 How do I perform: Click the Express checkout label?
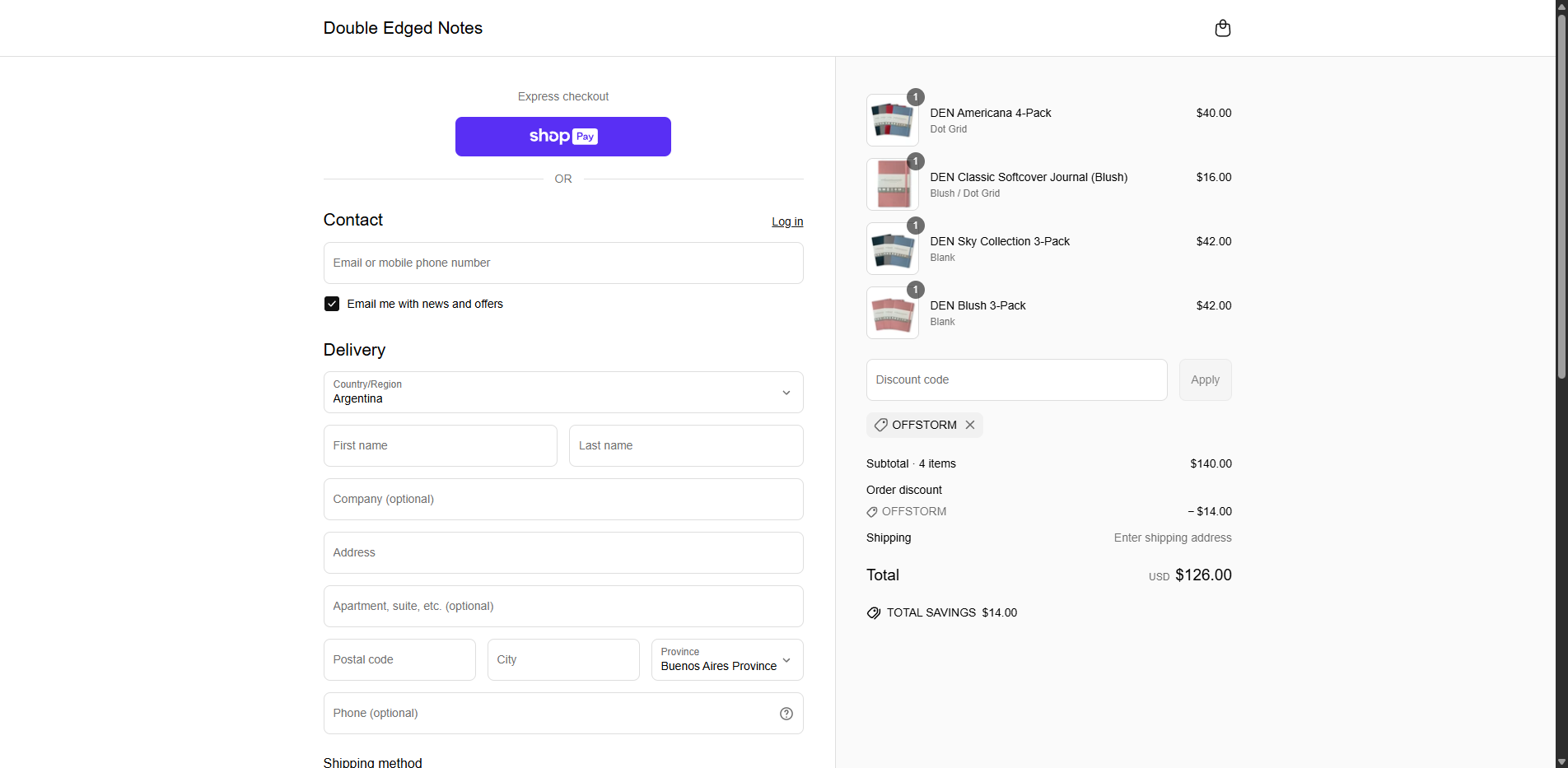pyautogui.click(x=563, y=97)
